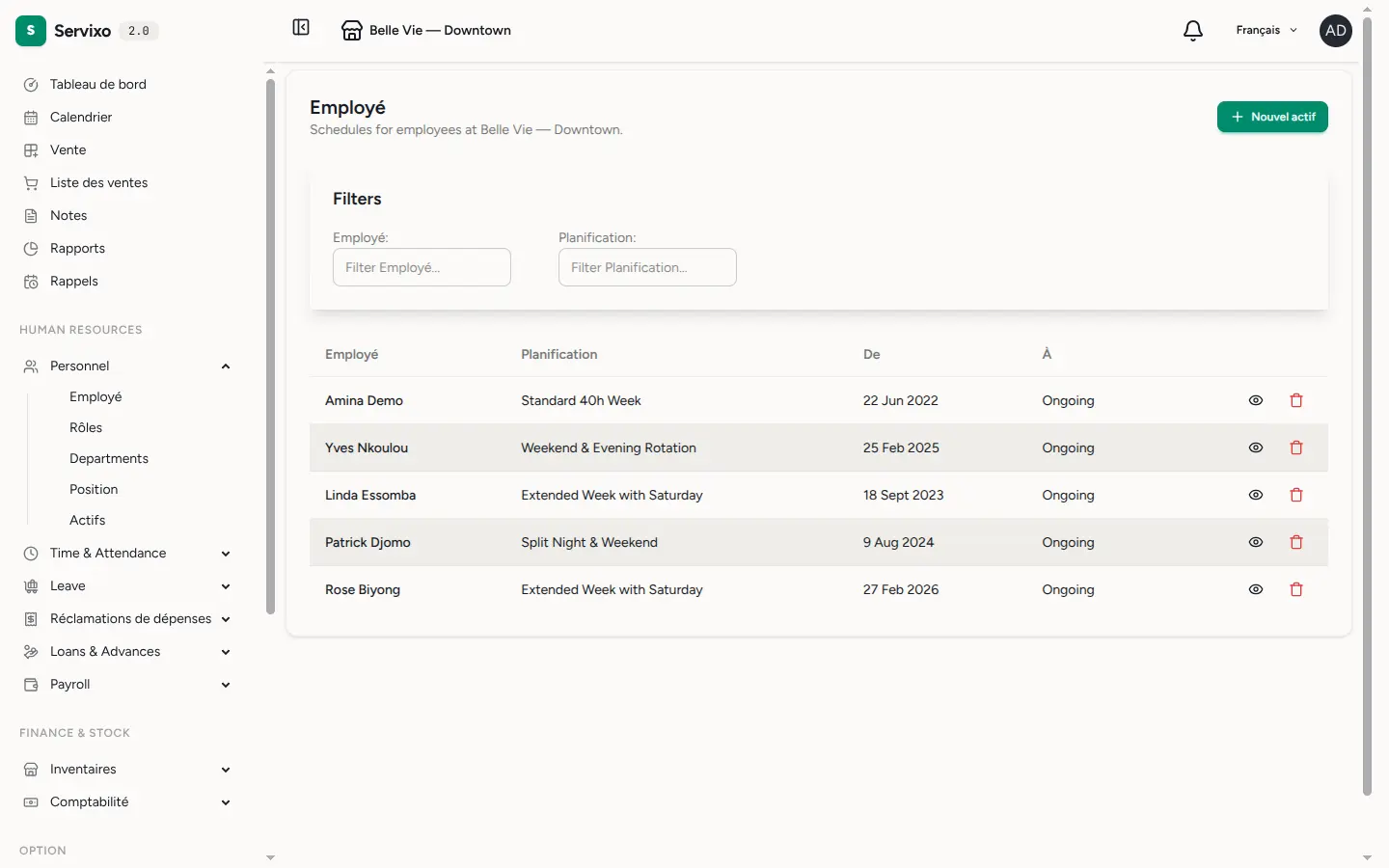Expand Loans & Advances chevron
Screen dimensions: 1389x868
pos(226,652)
